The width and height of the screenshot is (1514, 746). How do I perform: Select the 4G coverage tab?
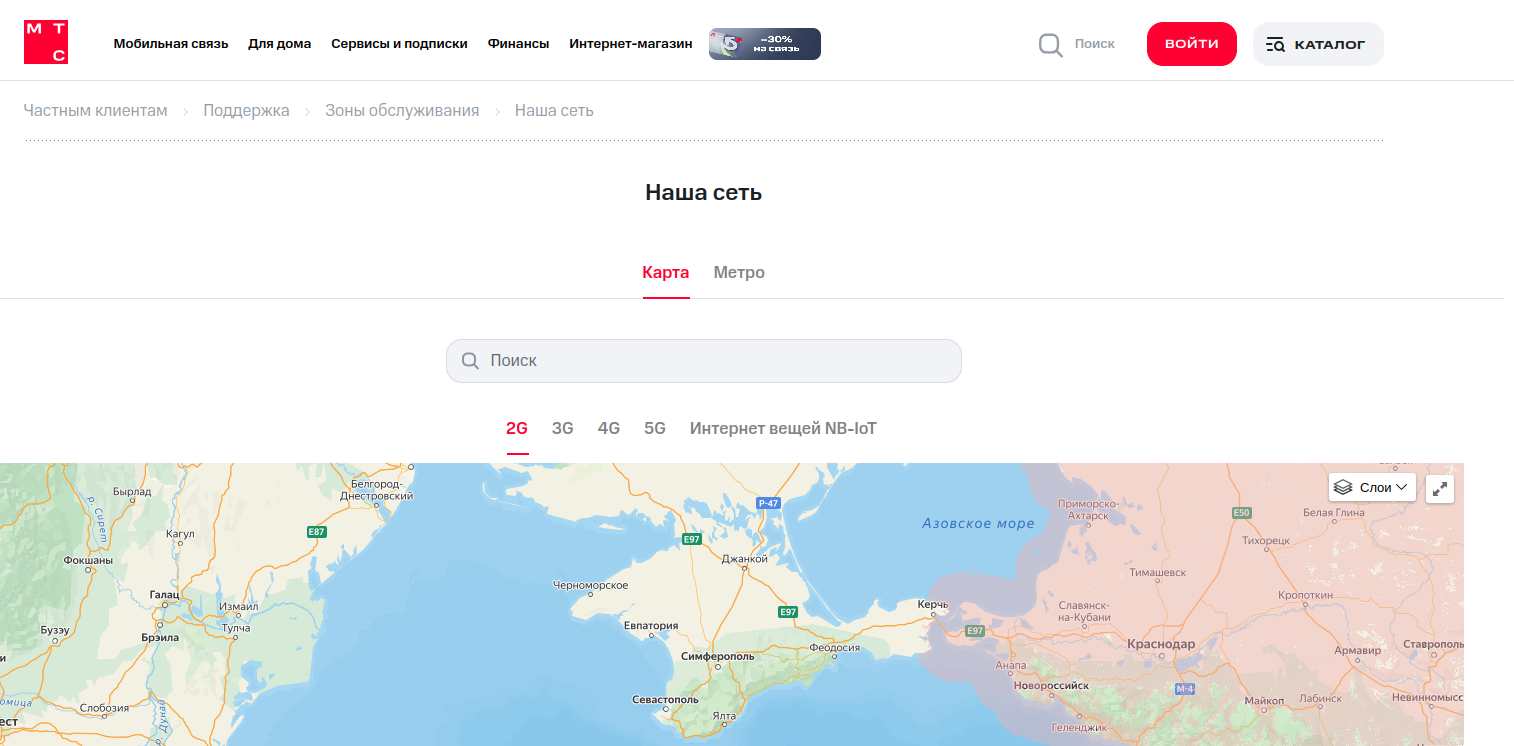[609, 429]
